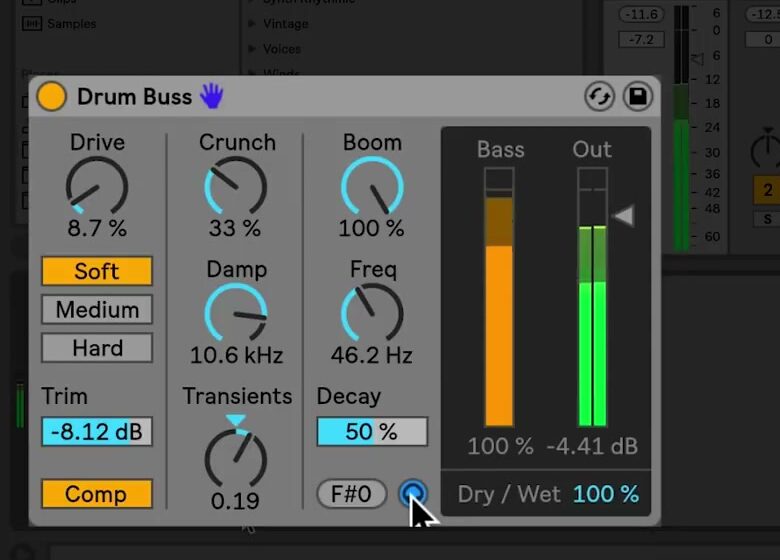Toggle the Boom audition headphone icon
This screenshot has width=780, height=560.
[413, 493]
